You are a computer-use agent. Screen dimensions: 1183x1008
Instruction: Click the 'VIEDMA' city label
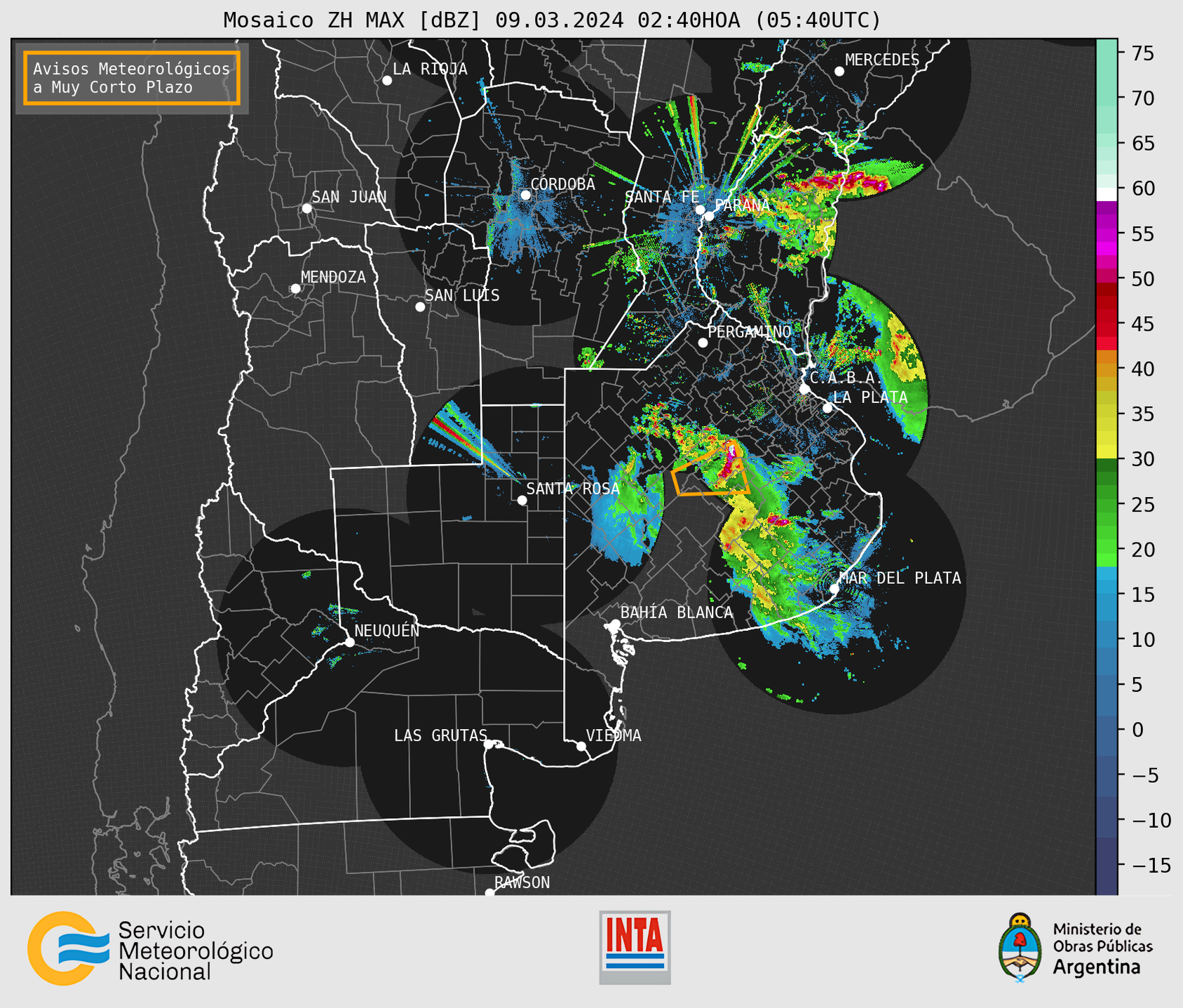[x=614, y=735]
